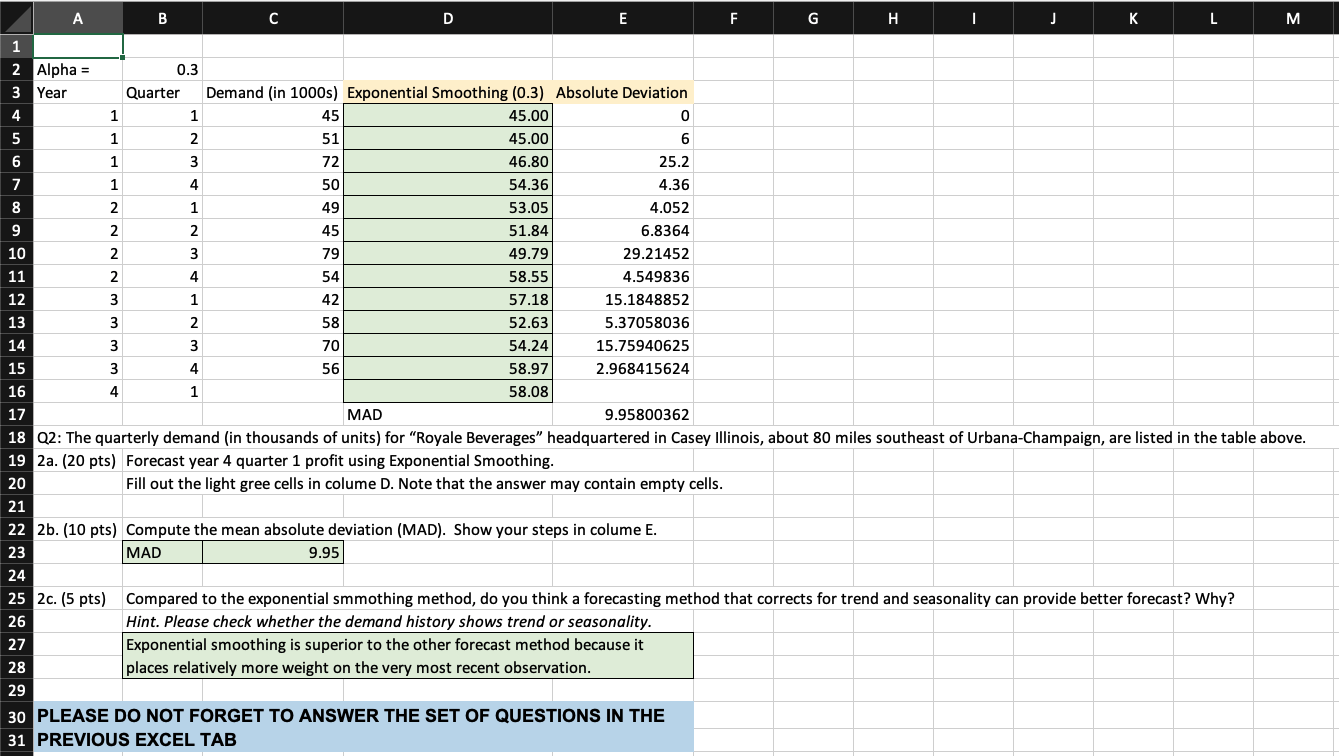The width and height of the screenshot is (1339, 756).
Task: Select row 4 header
Action: click(15, 115)
